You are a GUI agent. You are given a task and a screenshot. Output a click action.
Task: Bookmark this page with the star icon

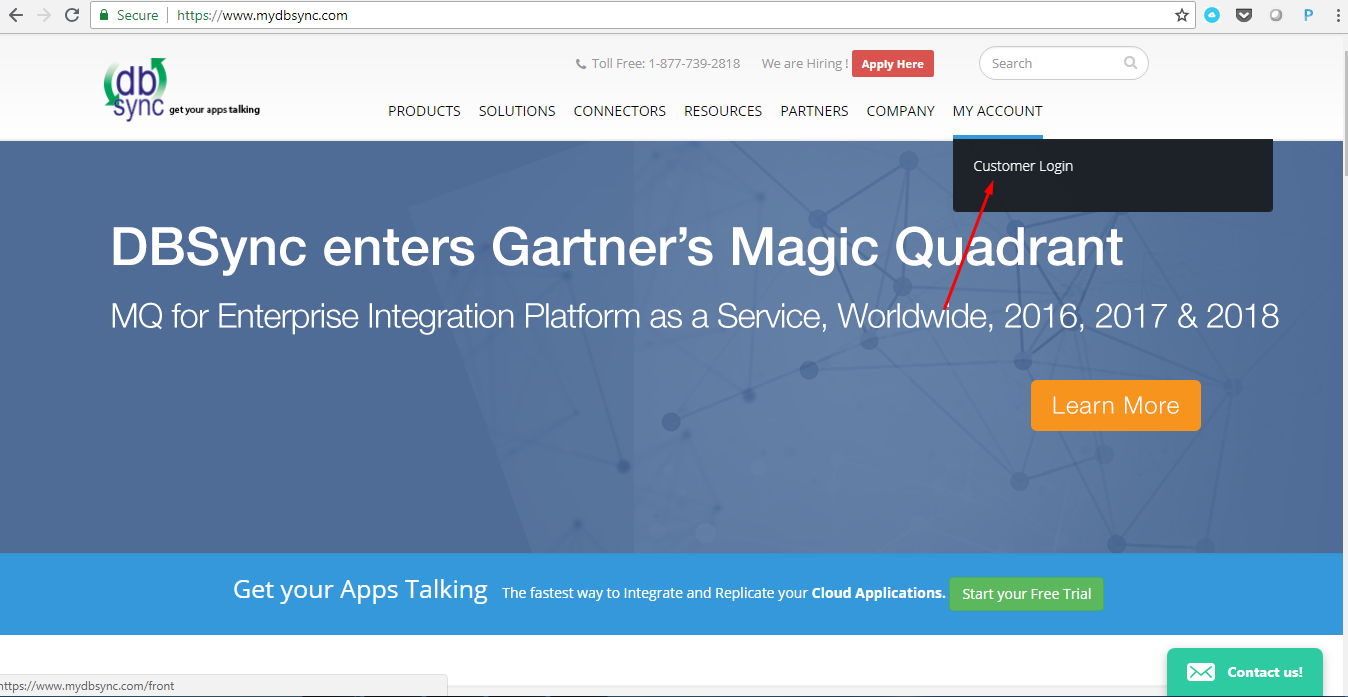pyautogui.click(x=1181, y=15)
